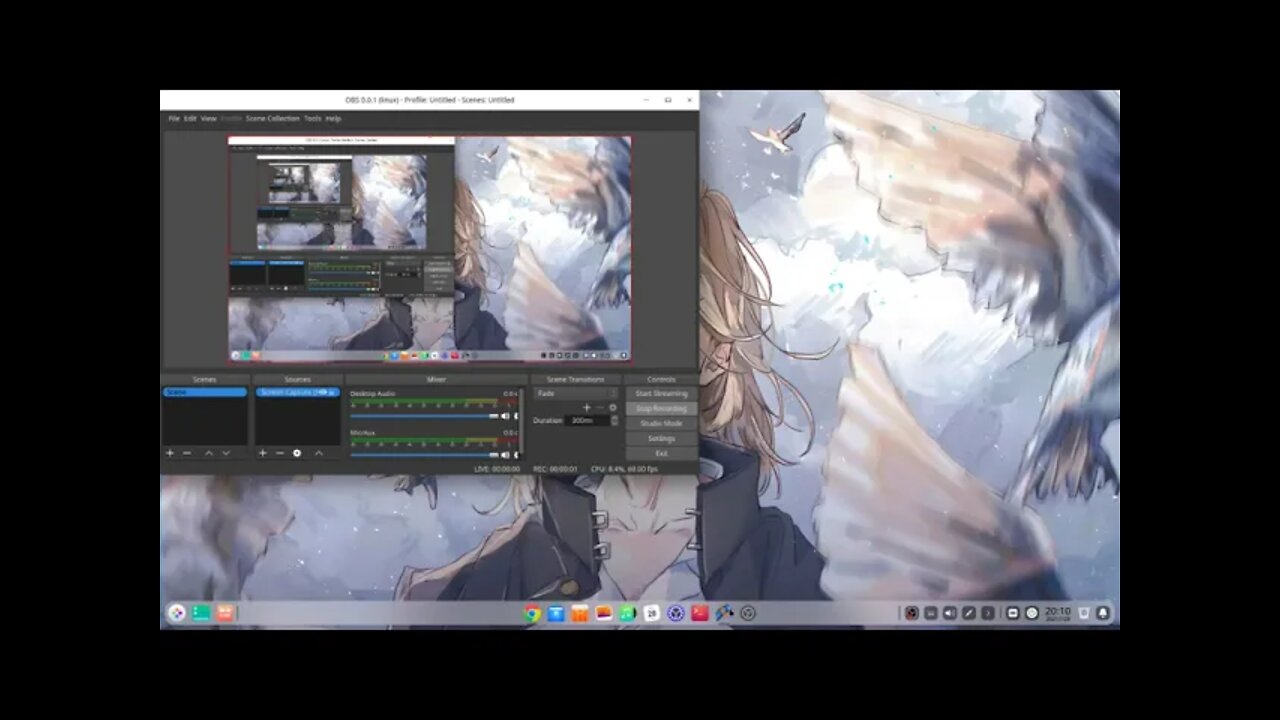Image resolution: width=1280 pixels, height=720 pixels.
Task: Remove the selected scene with the minus icon
Action: click(186, 453)
